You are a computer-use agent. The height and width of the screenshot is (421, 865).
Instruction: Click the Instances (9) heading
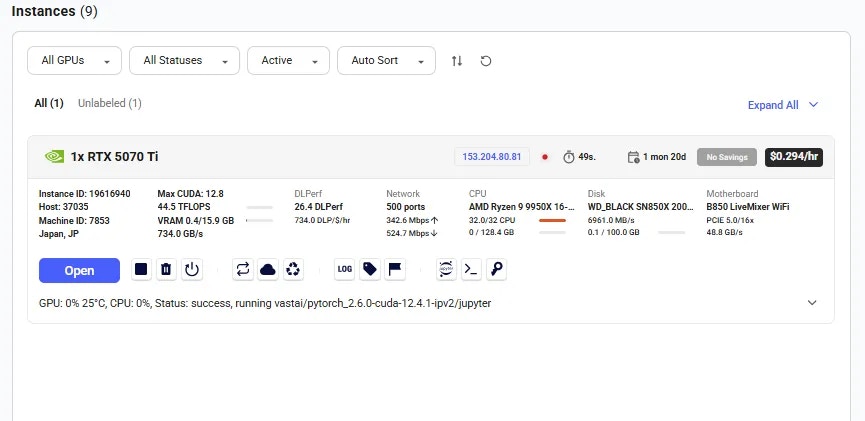click(x=55, y=11)
